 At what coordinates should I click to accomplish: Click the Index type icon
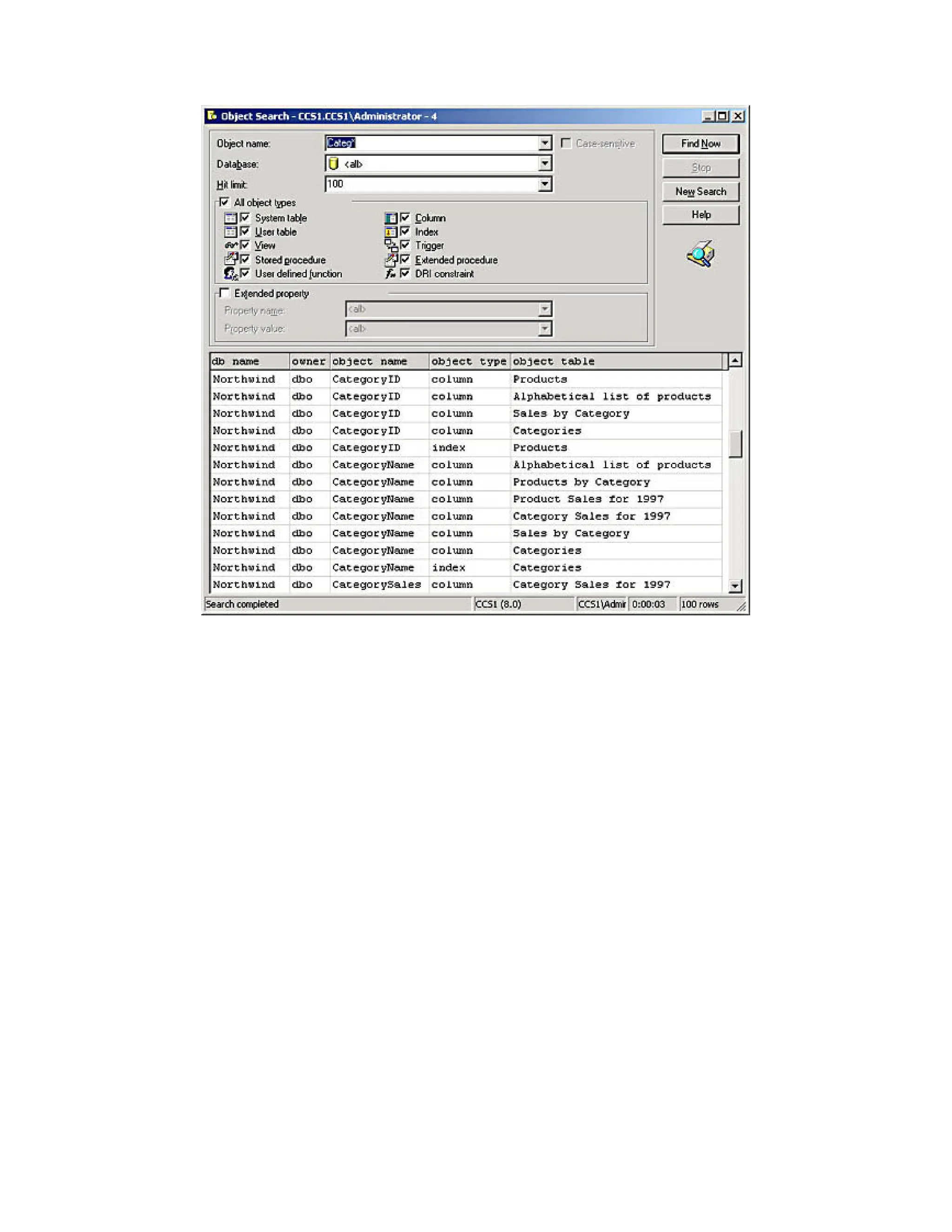pos(391,232)
